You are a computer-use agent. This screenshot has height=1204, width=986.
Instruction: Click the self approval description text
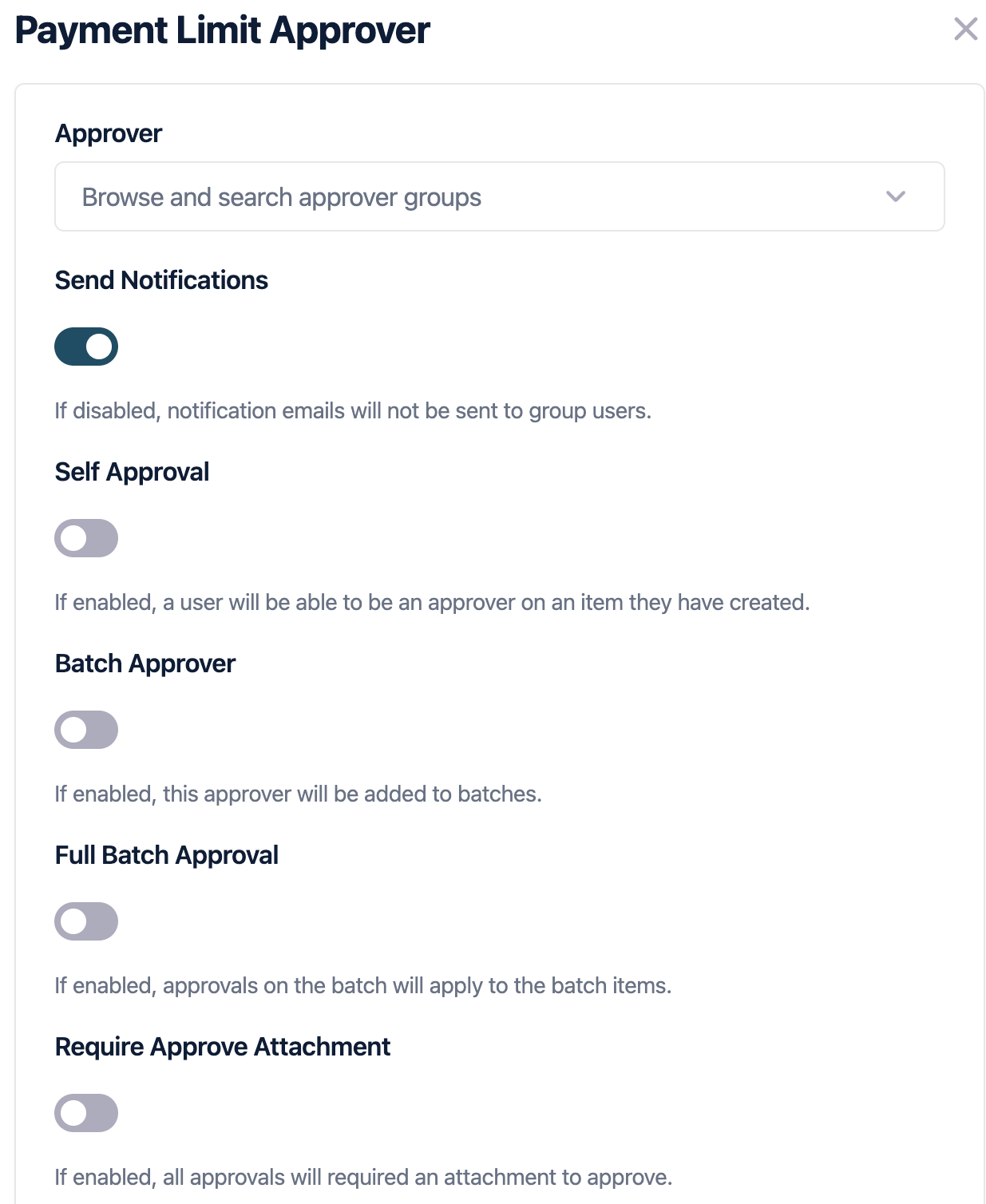[x=432, y=603]
